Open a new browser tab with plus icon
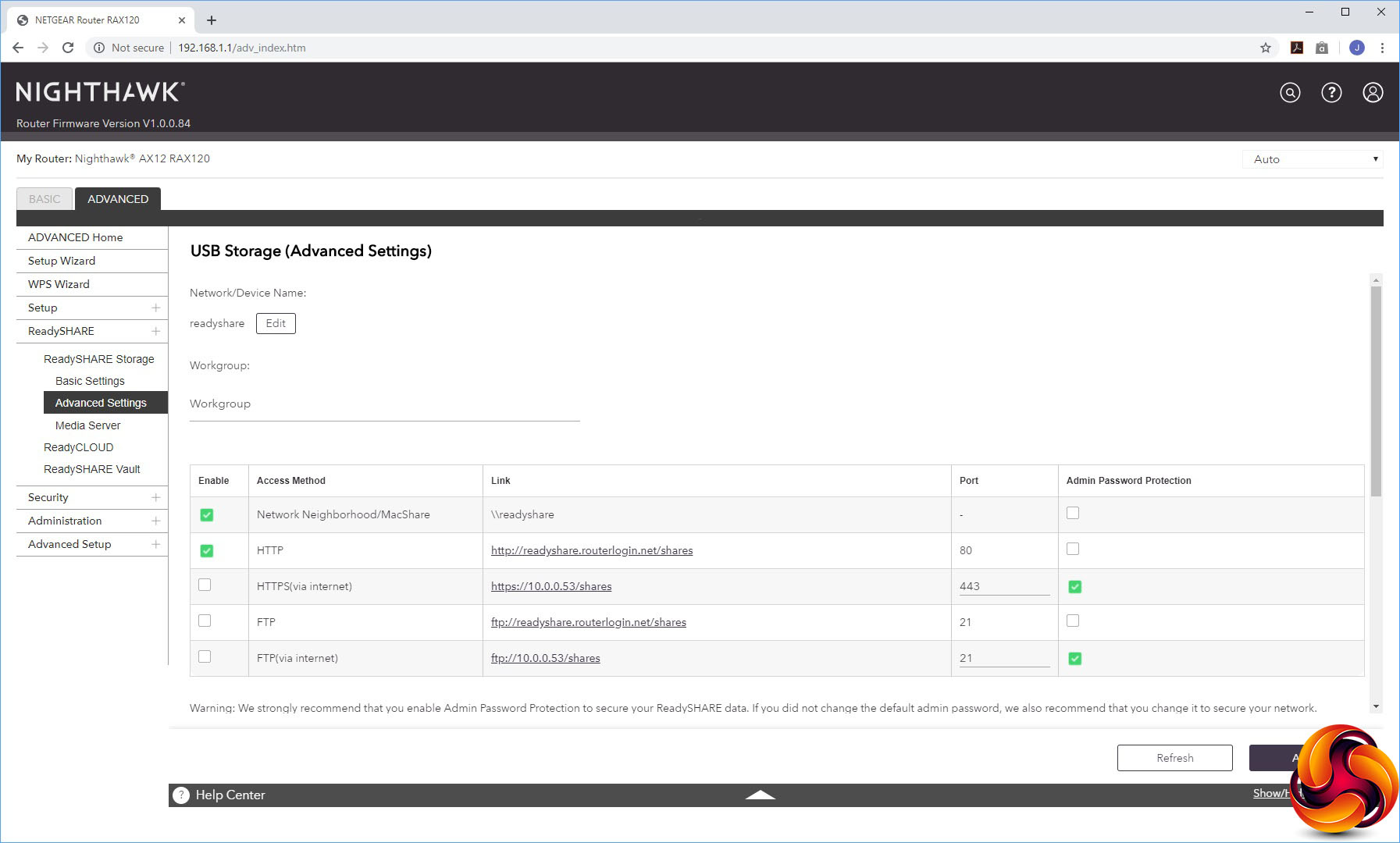This screenshot has width=1400, height=843. 212,20
